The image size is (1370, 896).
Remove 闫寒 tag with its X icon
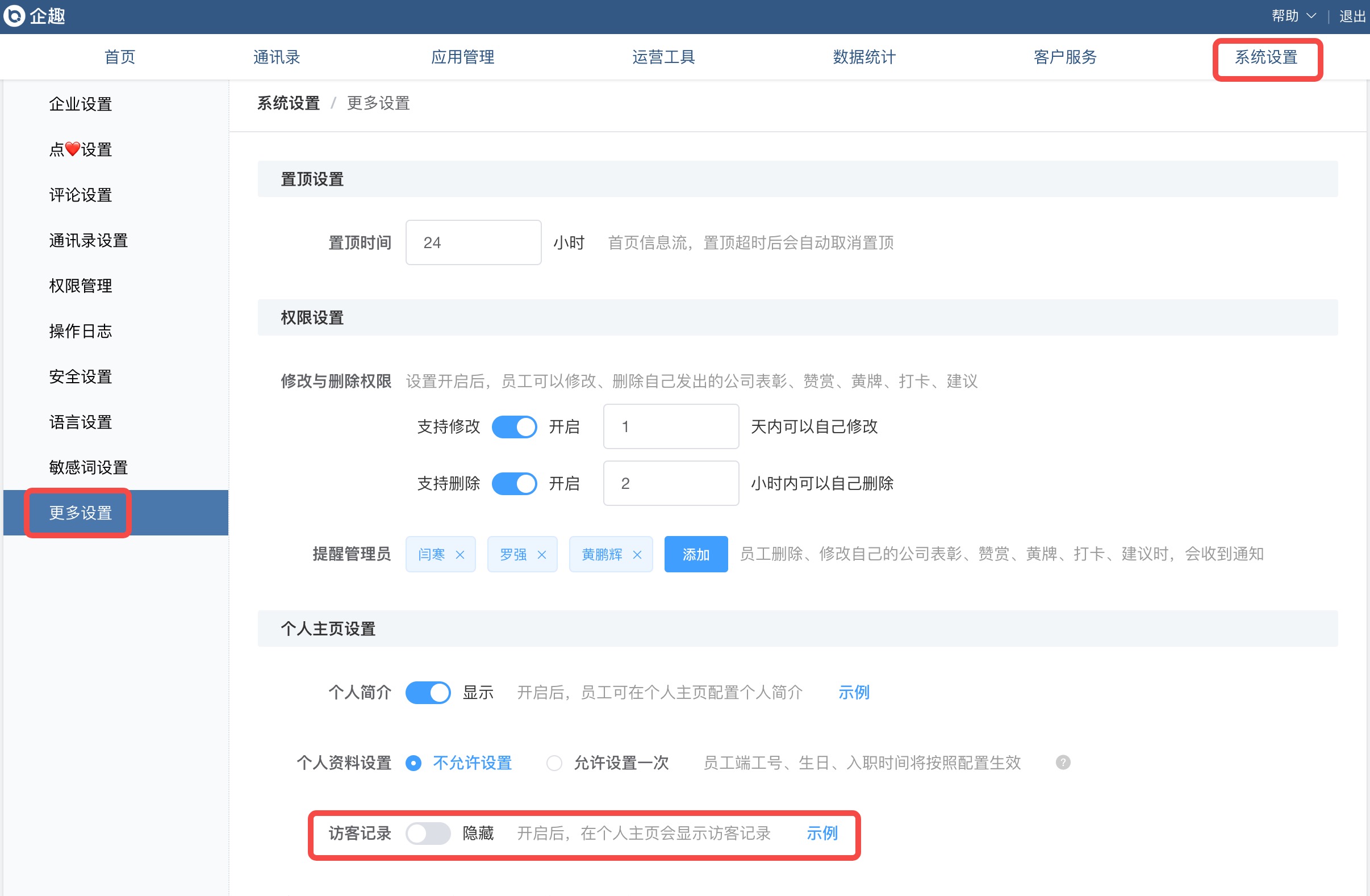[x=460, y=555]
